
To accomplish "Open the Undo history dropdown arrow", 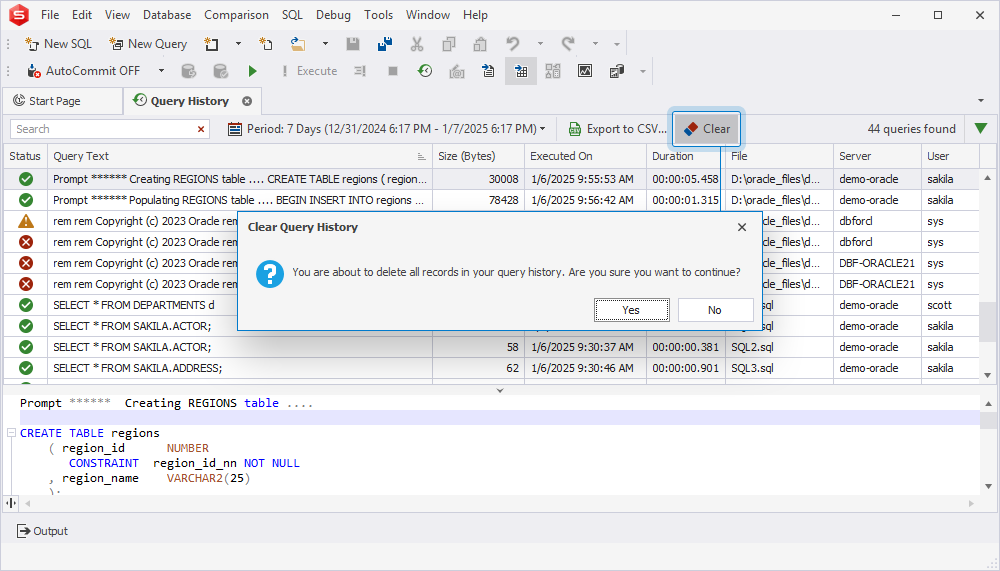I will [540, 44].
